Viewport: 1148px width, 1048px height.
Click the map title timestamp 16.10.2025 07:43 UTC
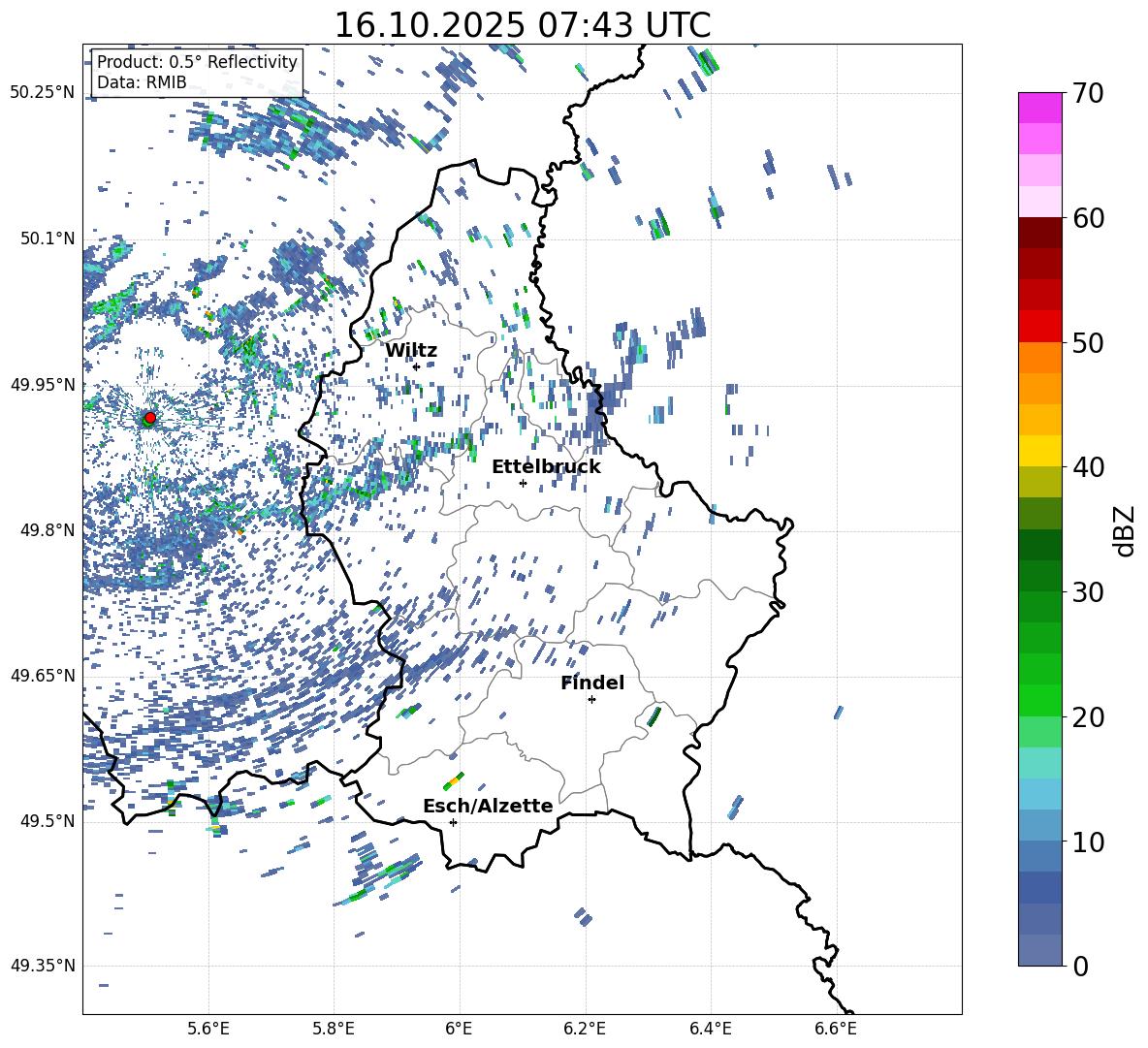pyautogui.click(x=522, y=25)
